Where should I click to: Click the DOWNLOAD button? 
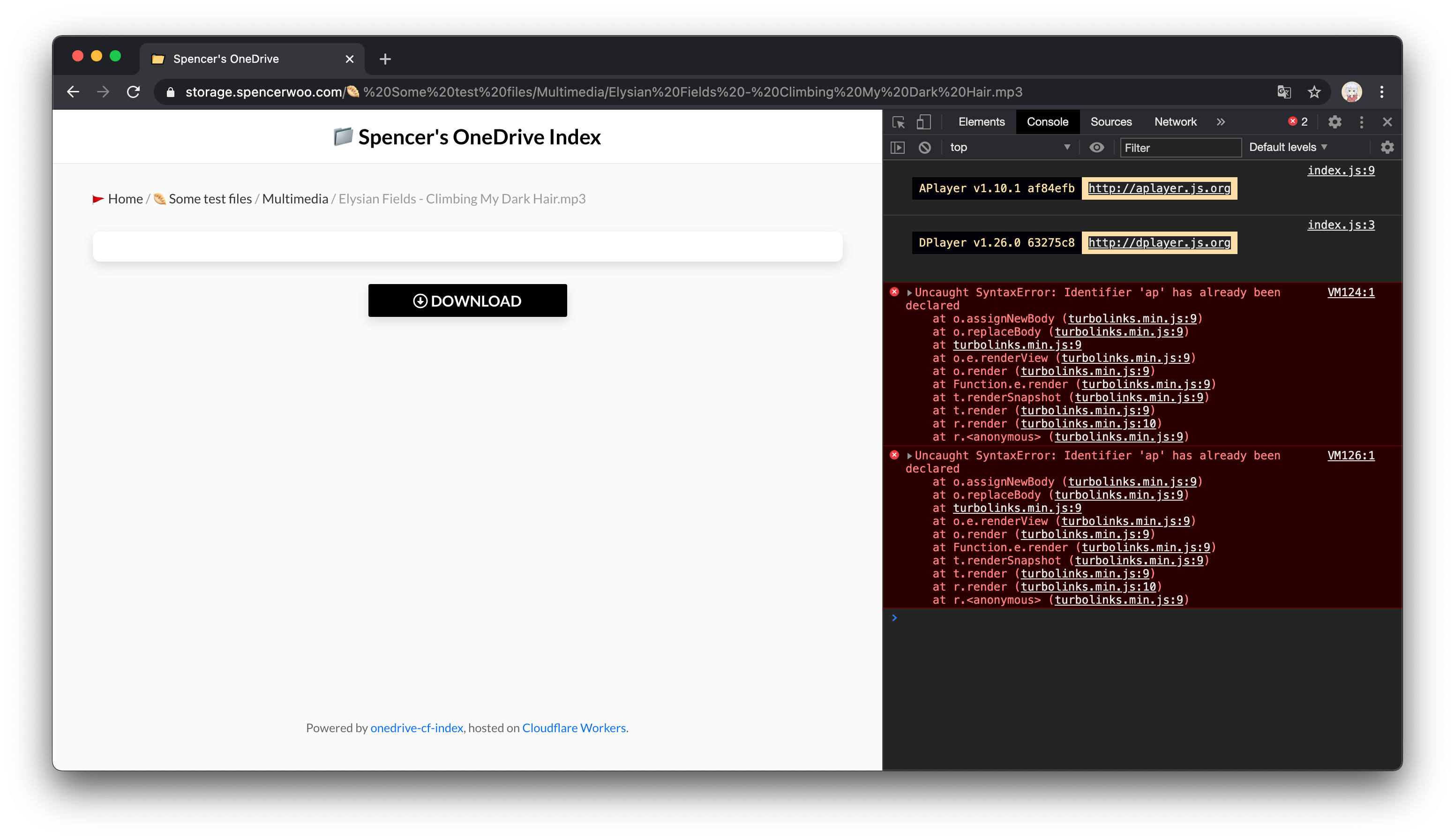[x=467, y=300]
